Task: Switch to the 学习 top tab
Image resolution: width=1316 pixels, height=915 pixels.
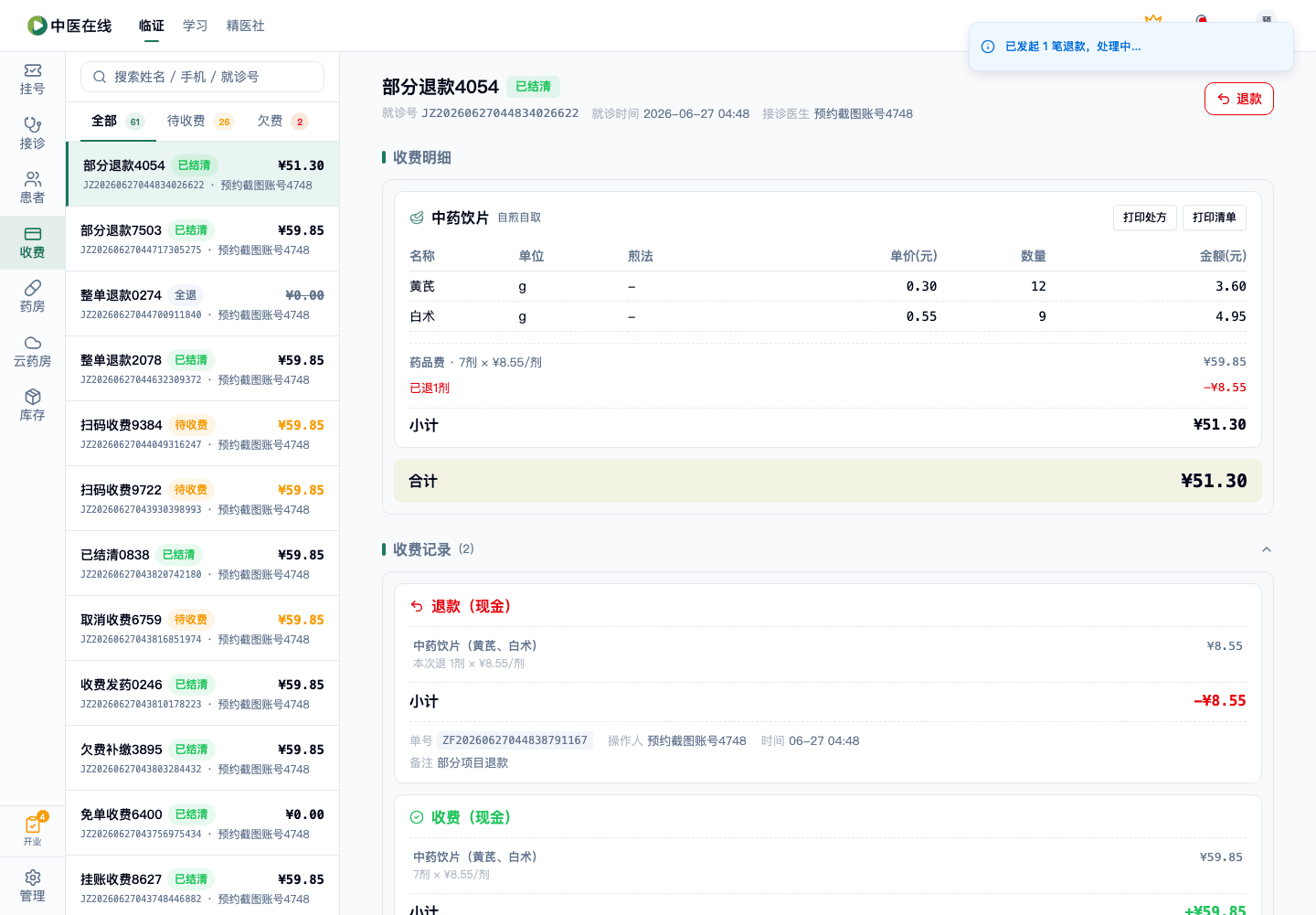Action: [196, 26]
